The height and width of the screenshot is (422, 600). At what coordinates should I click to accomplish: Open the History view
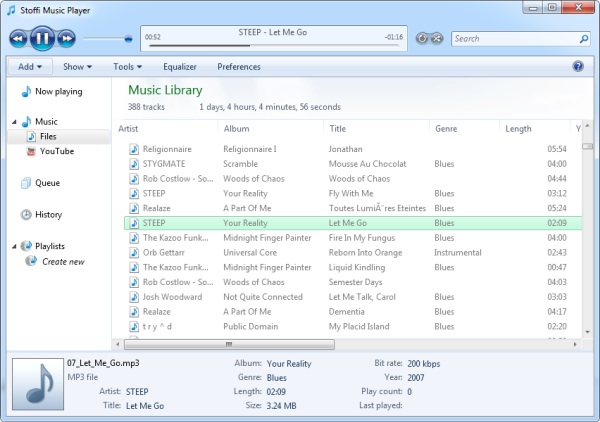point(48,215)
